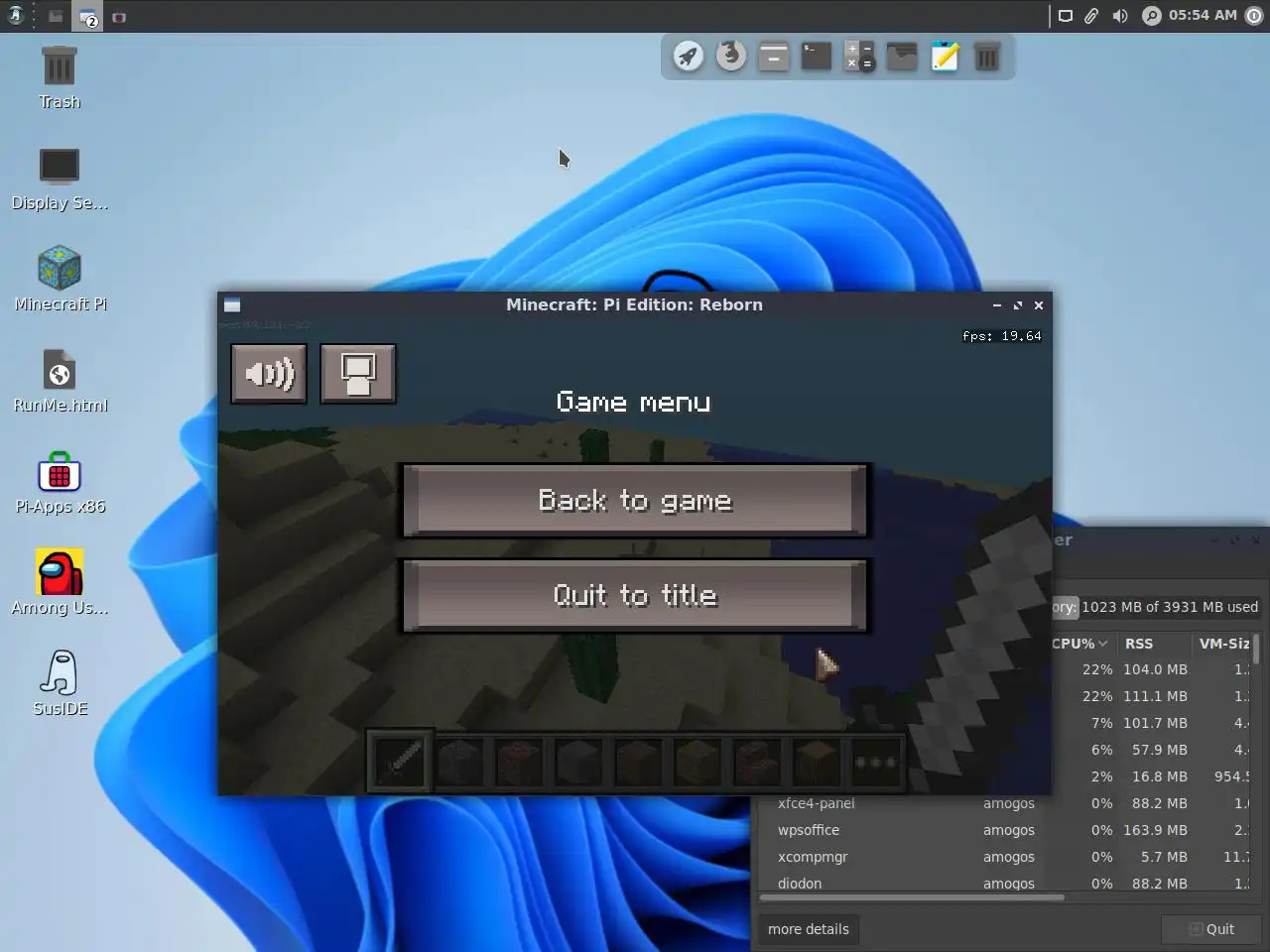Open the user menu at far-right of top panel
1270x952 pixels.
1254,16
